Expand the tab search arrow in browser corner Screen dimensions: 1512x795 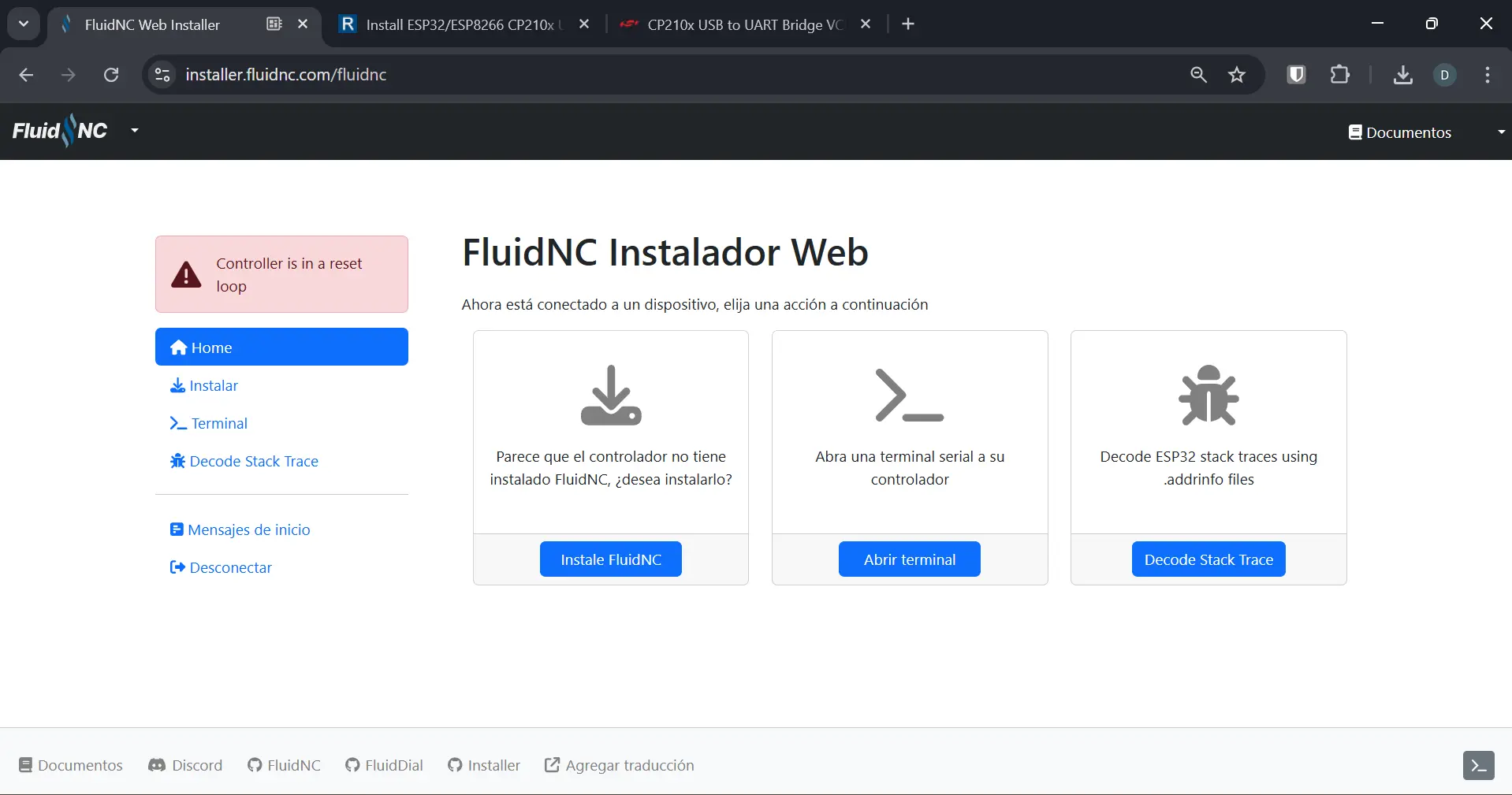[23, 24]
